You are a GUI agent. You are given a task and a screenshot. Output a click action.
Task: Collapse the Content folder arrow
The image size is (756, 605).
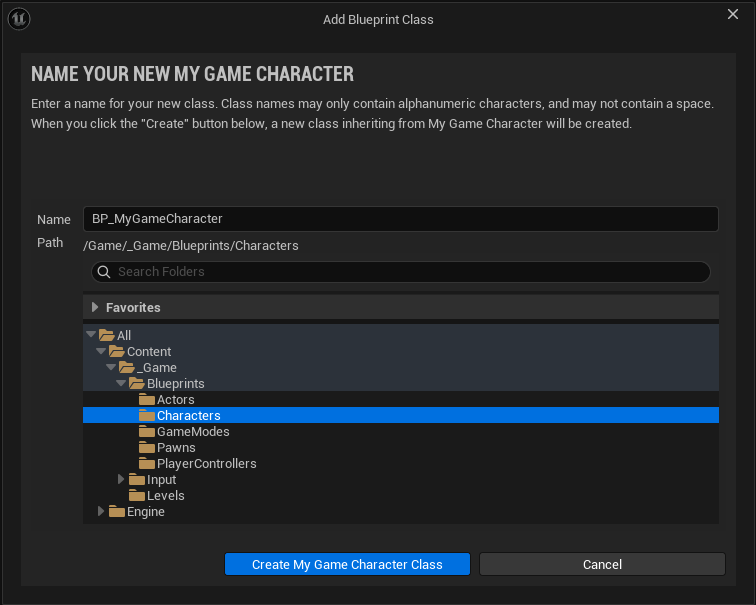tap(101, 351)
